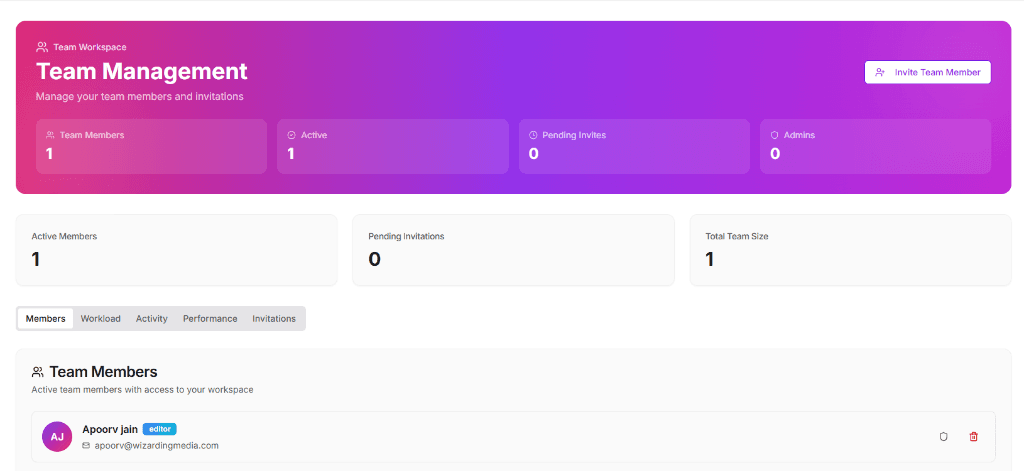The height and width of the screenshot is (471, 1024).
Task: Click the people icon next to Team Workspace
Action: (x=42, y=47)
